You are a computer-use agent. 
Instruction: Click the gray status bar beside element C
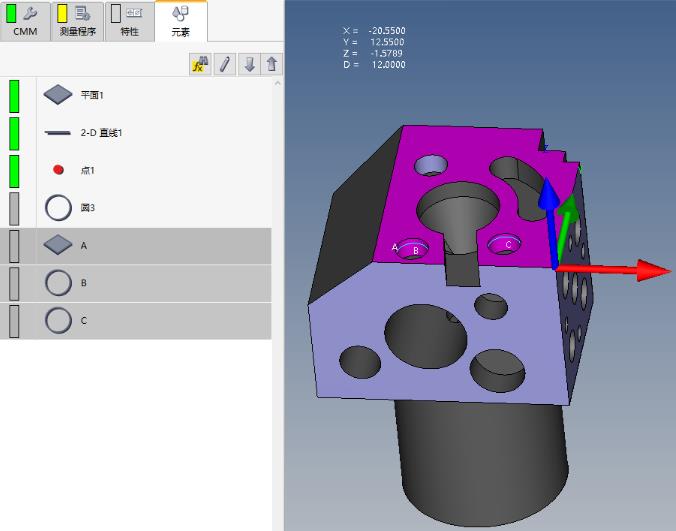tap(14, 321)
